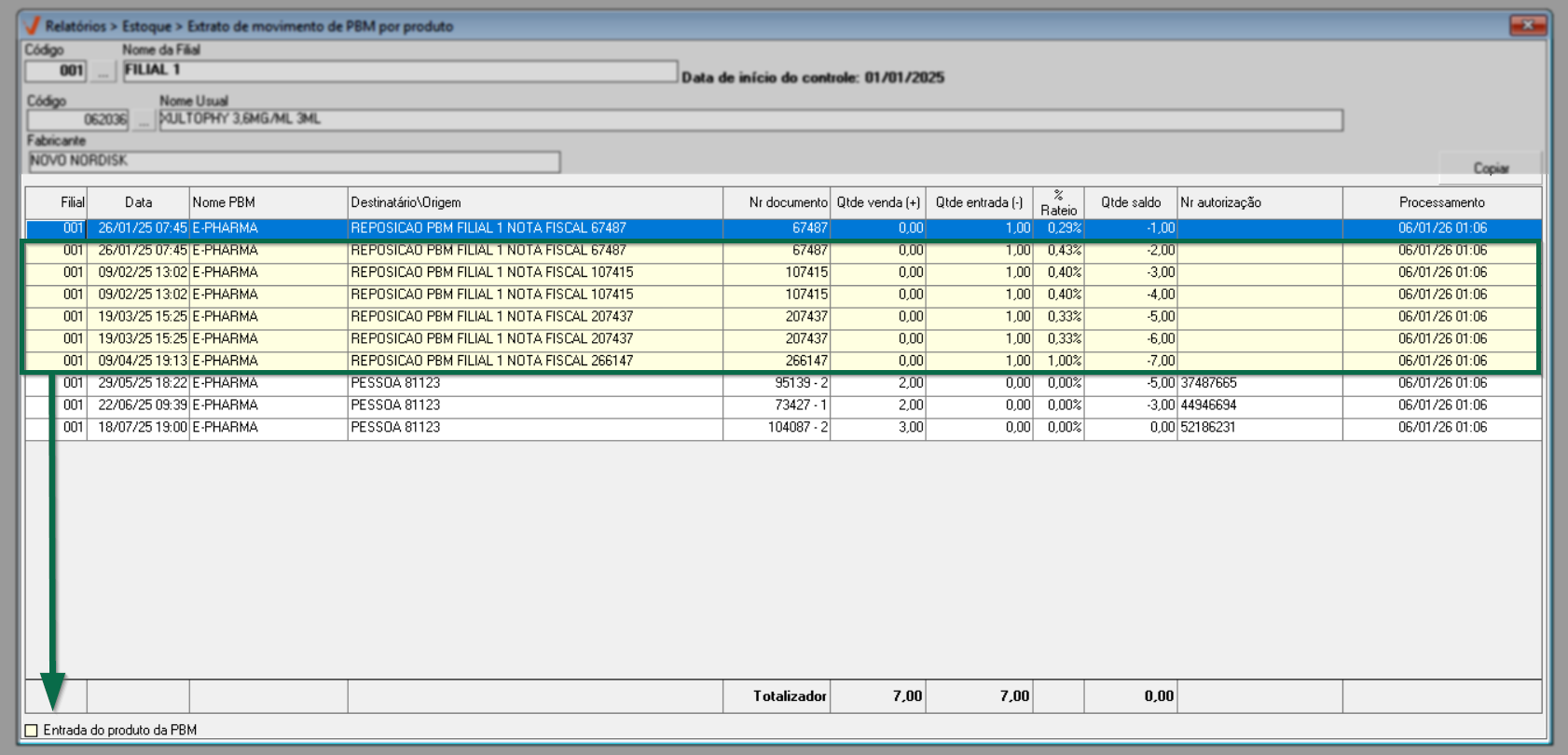
Task: Open product lookup button beside code 062036
Action: click(143, 120)
